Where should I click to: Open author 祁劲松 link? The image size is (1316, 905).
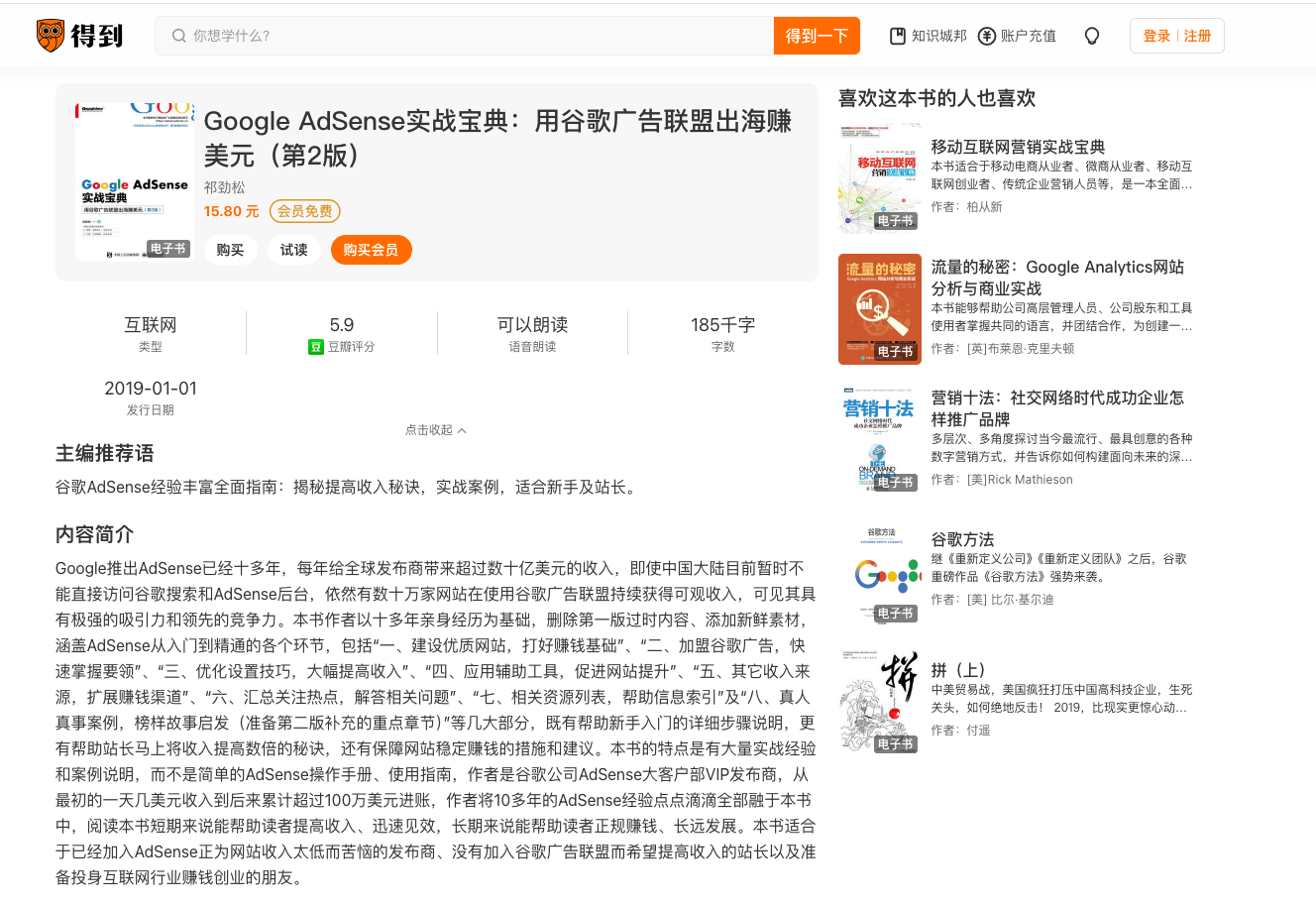[x=225, y=187]
